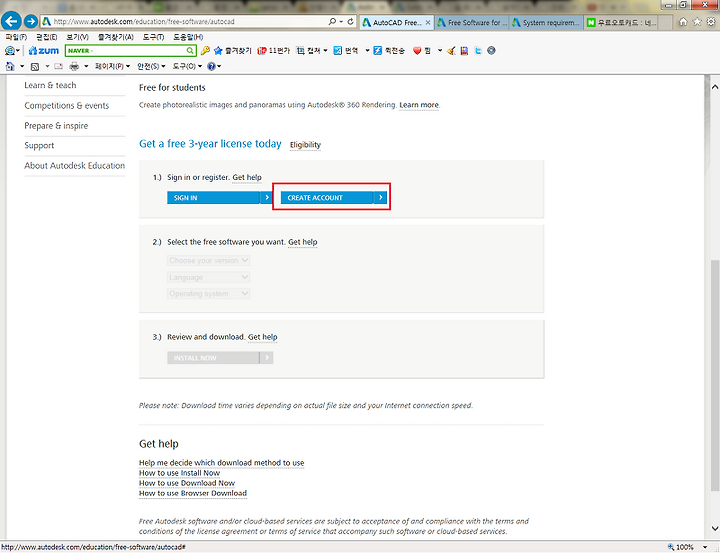720x553 pixels.
Task: Open About Autodesk Education in sidebar
Action: (74, 166)
